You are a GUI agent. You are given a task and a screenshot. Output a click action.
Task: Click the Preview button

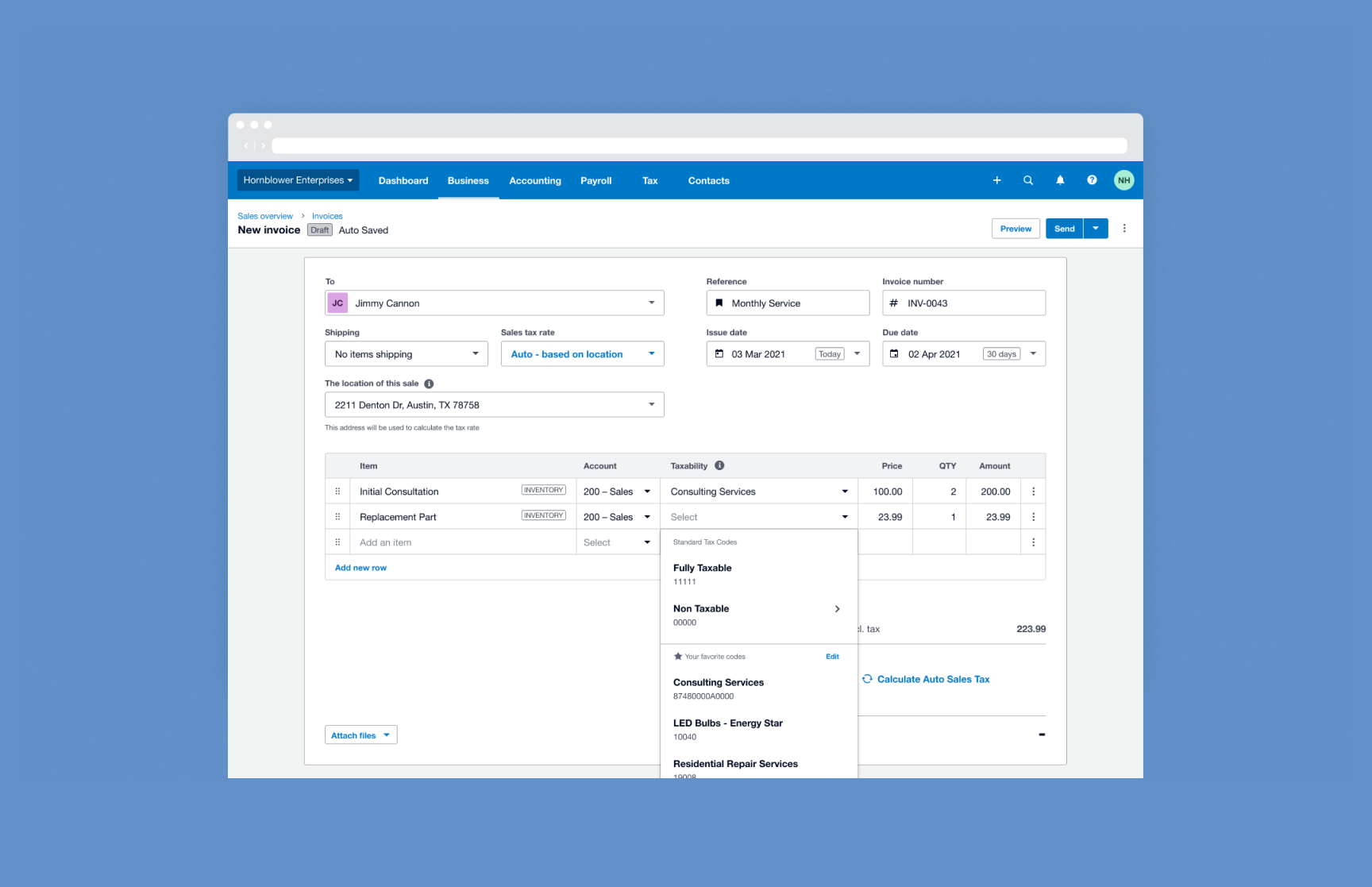click(1016, 229)
